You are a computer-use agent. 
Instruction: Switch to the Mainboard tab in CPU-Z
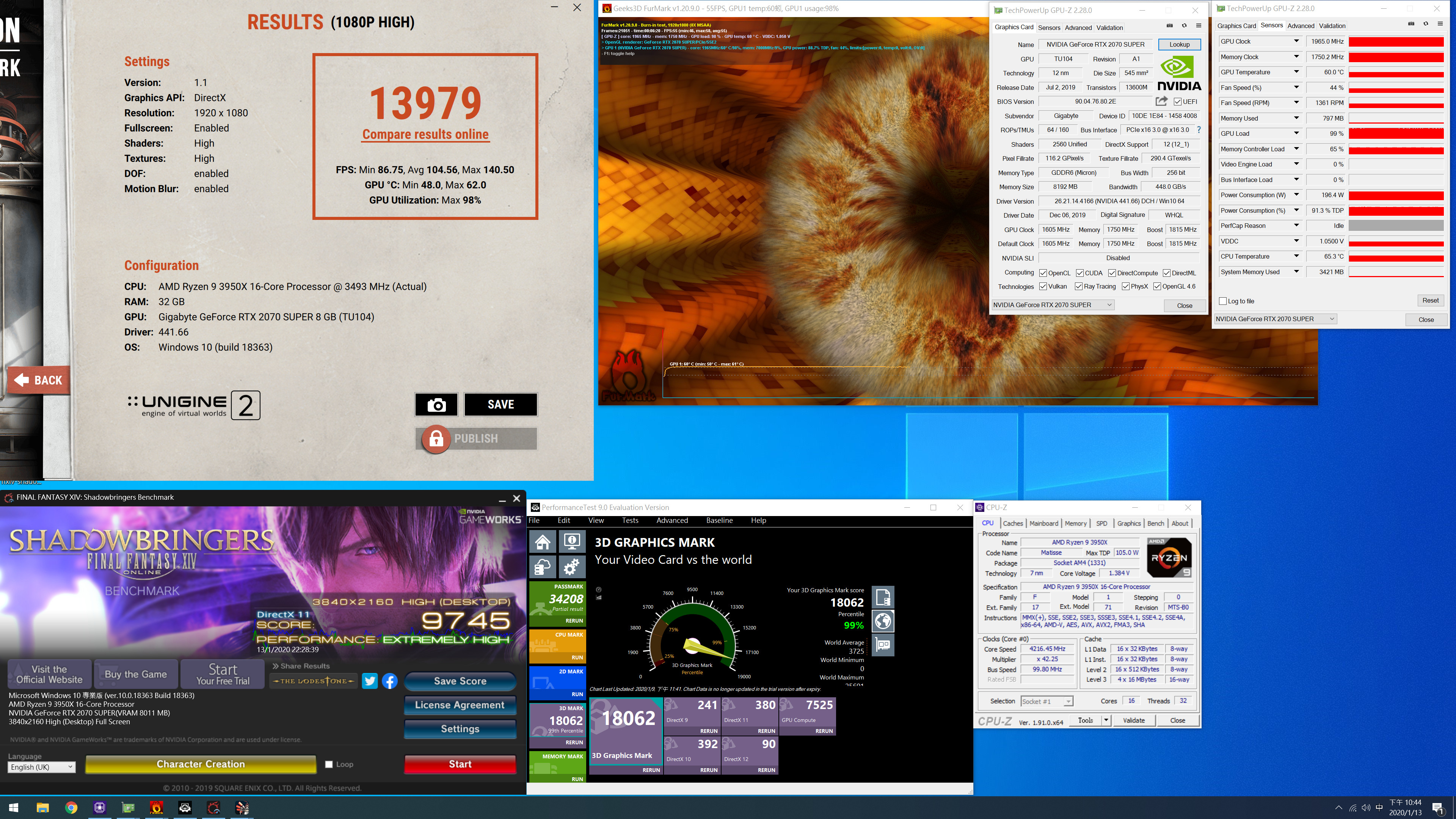click(1043, 523)
